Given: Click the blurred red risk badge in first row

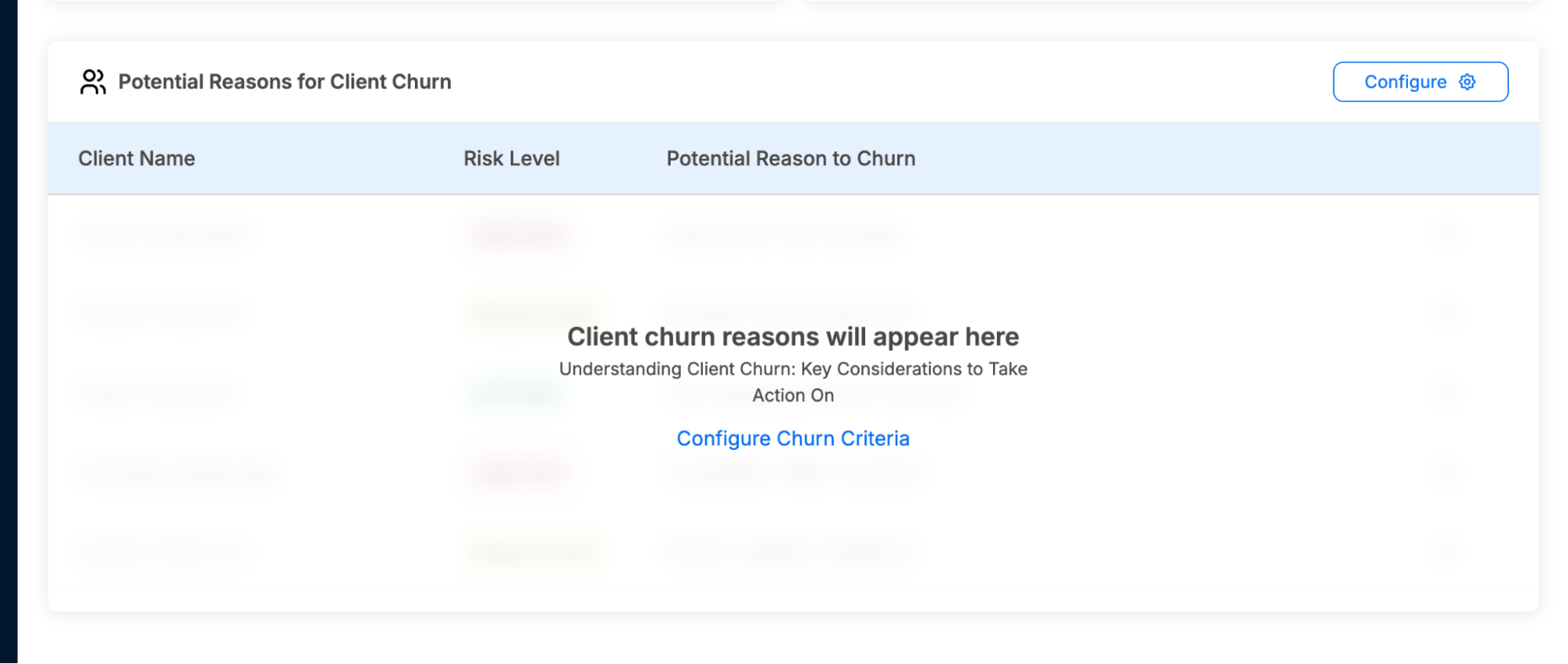Looking at the screenshot, I should (518, 234).
